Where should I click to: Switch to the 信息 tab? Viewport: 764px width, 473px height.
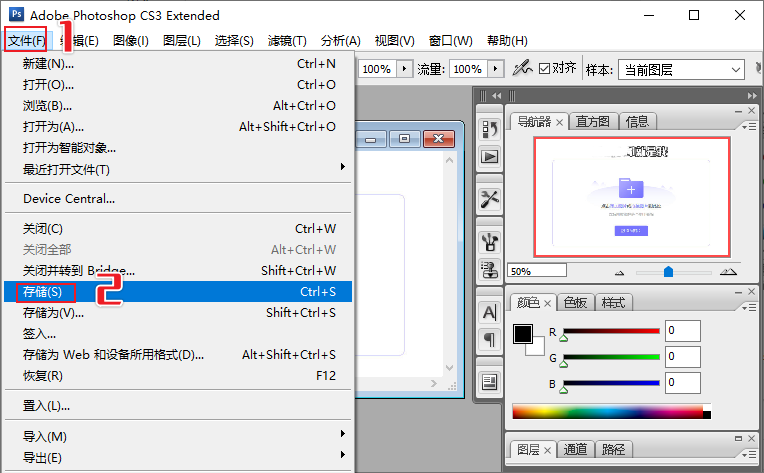(x=637, y=121)
